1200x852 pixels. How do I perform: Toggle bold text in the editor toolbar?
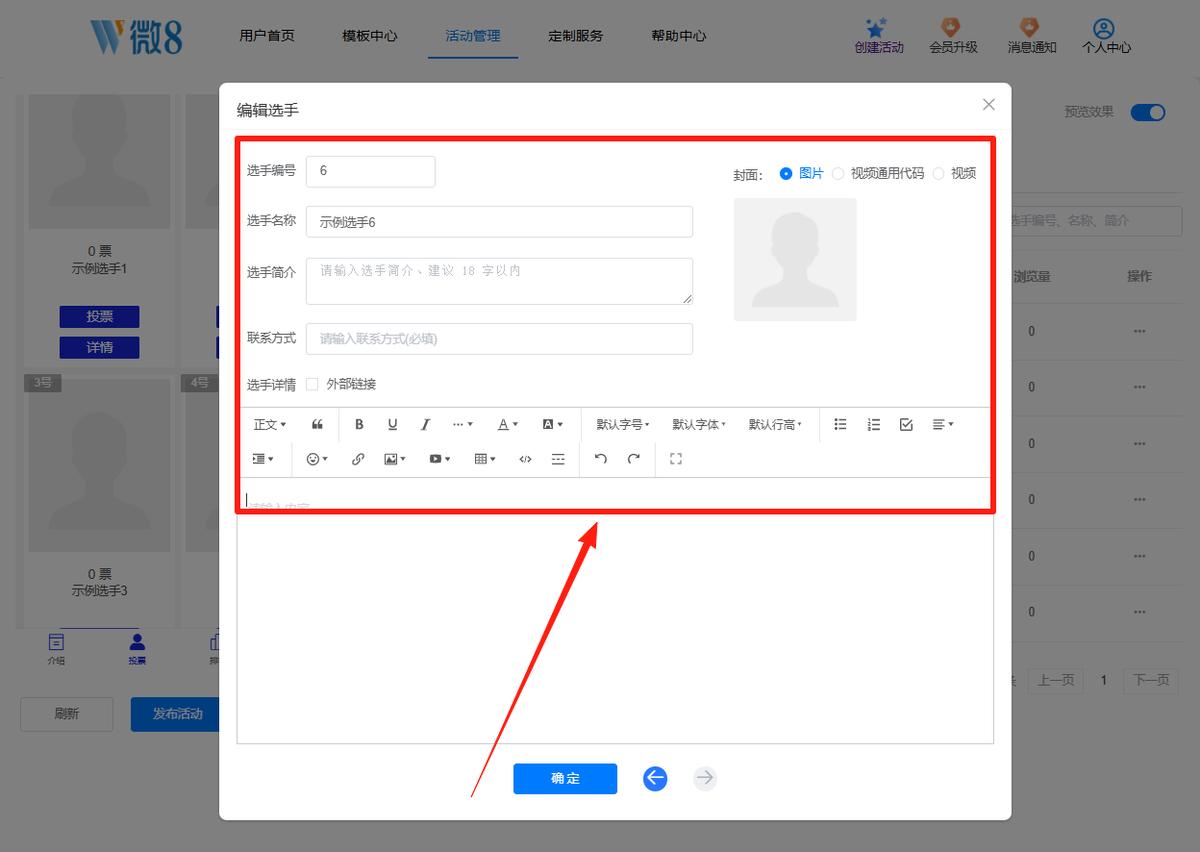click(359, 425)
